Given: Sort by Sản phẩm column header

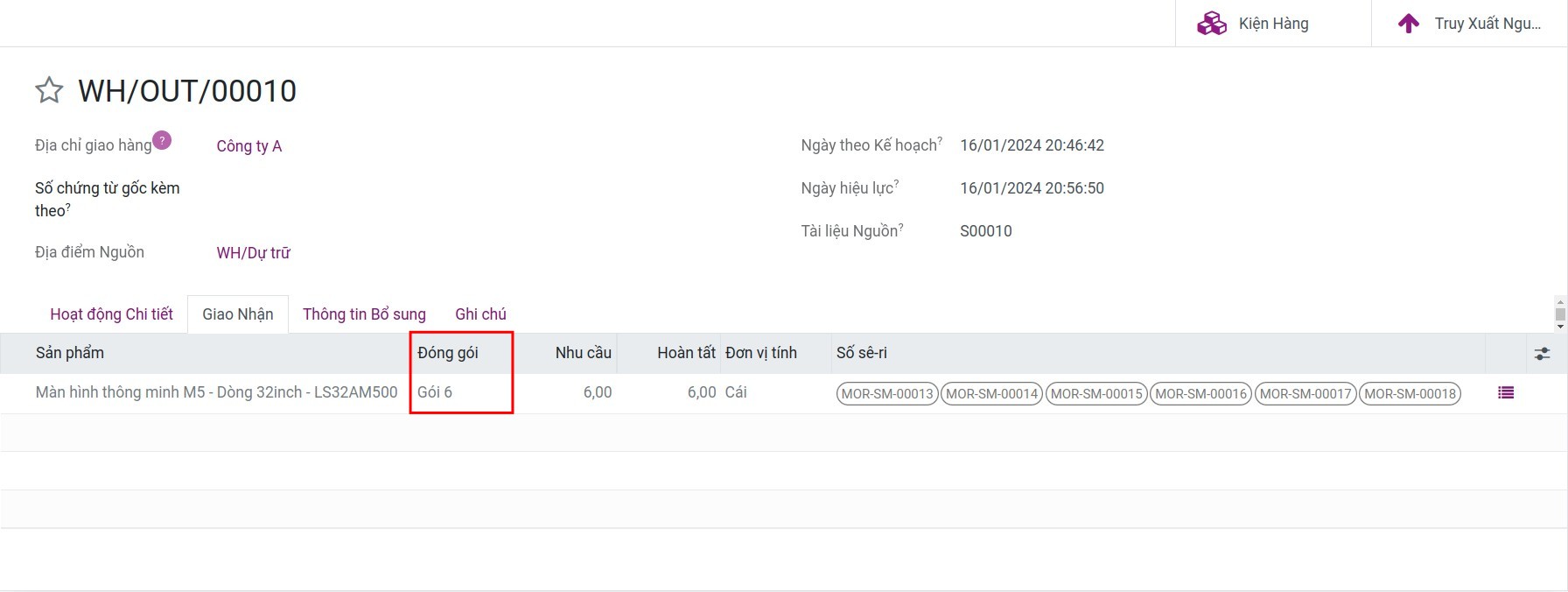Looking at the screenshot, I should (x=70, y=353).
